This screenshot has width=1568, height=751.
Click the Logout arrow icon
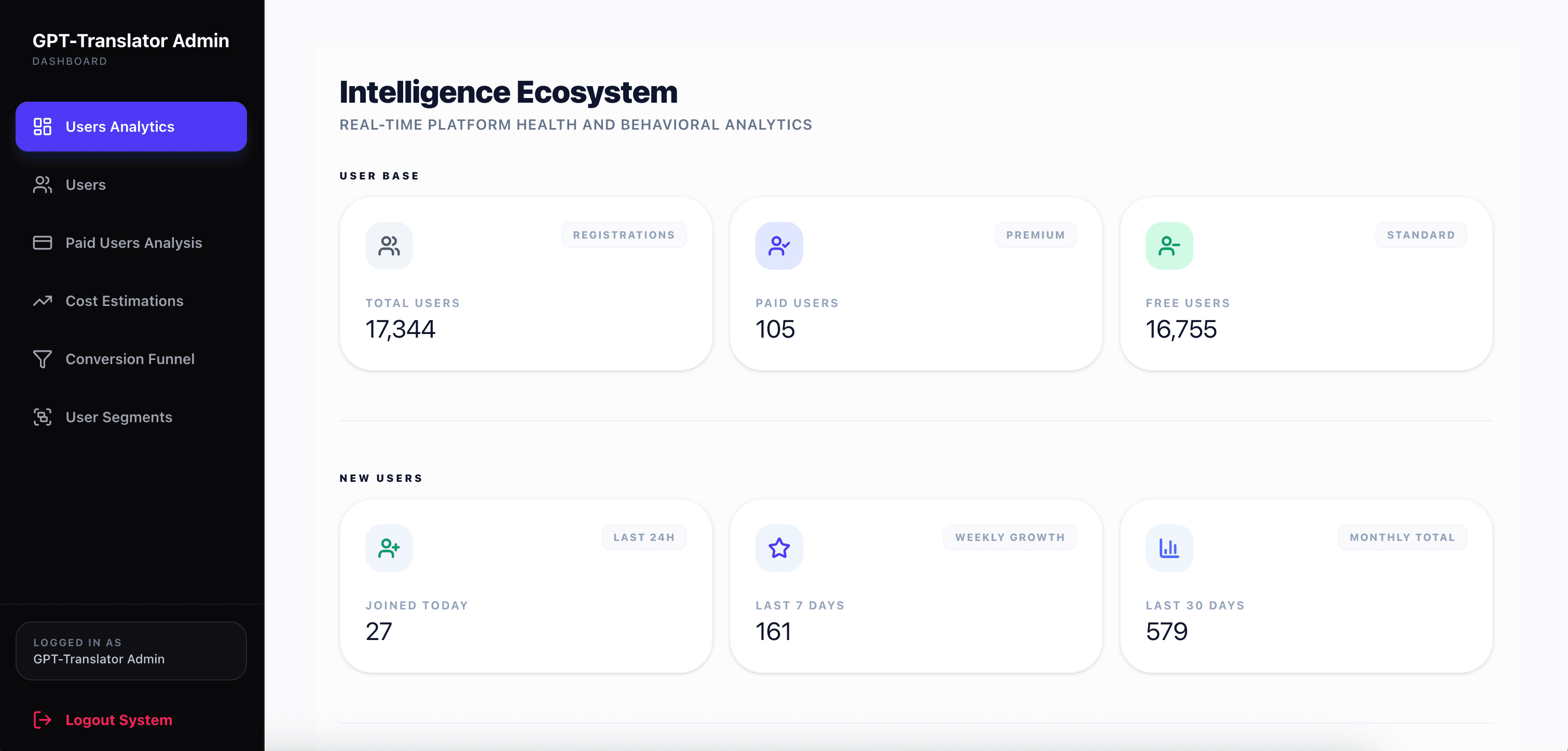(42, 720)
